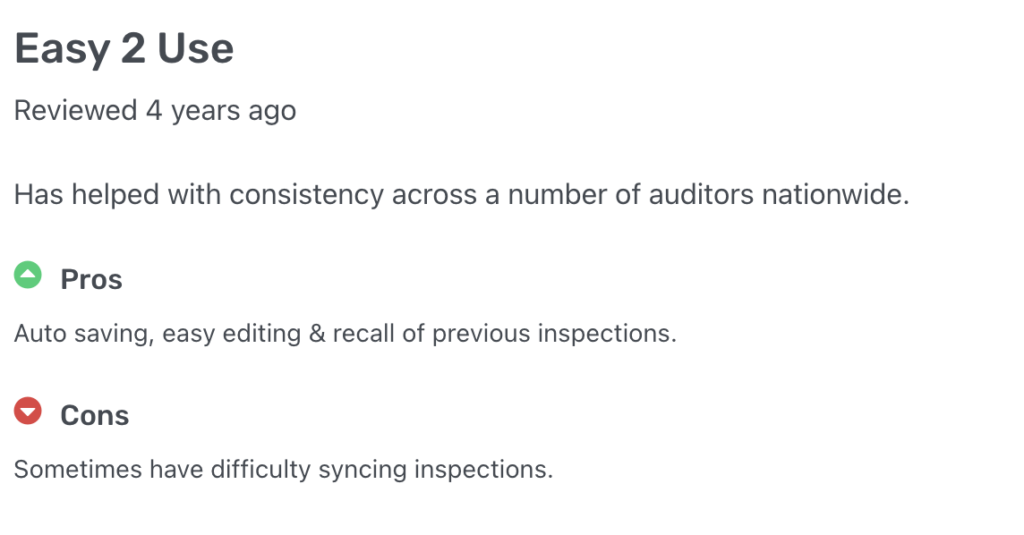Select the "Easy 2 Use" review title

(124, 48)
